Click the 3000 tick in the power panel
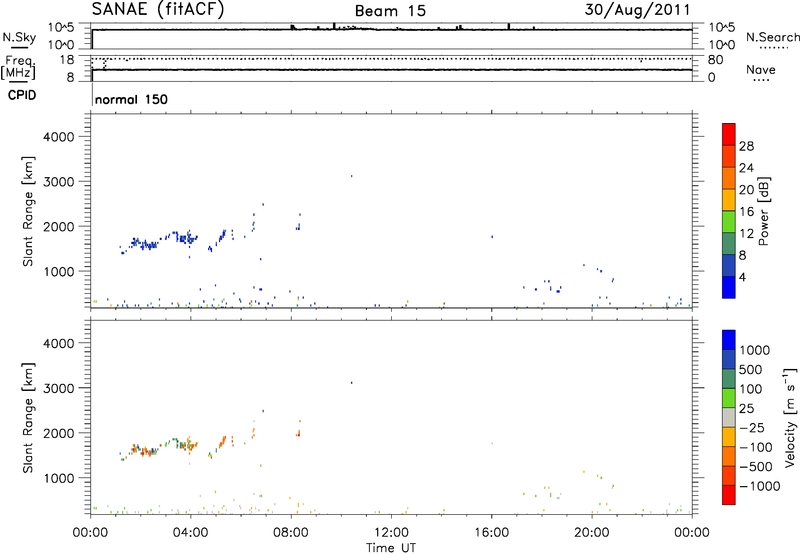This screenshot has height=554, width=800. pyautogui.click(x=59, y=182)
